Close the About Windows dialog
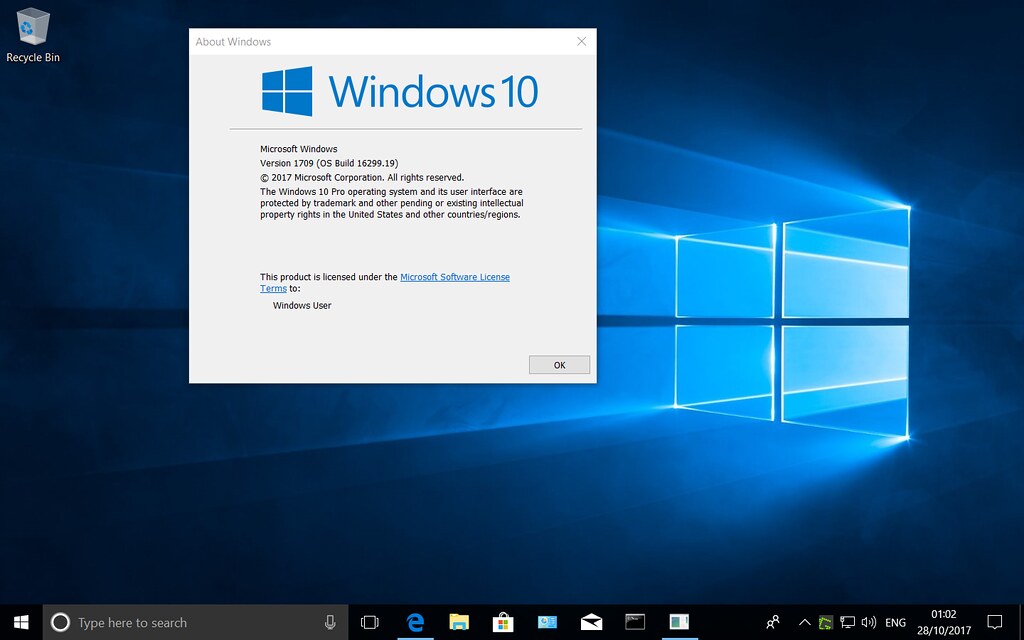Viewport: 1024px width, 640px height. (581, 41)
